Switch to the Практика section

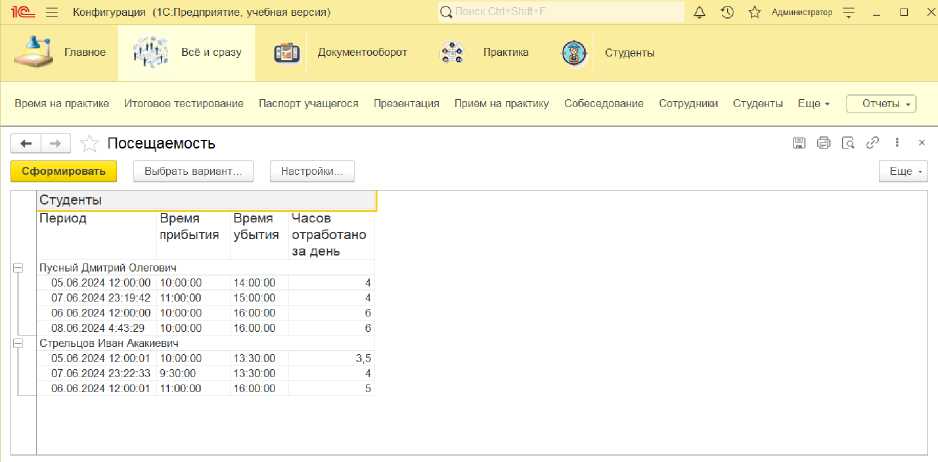coord(505,53)
